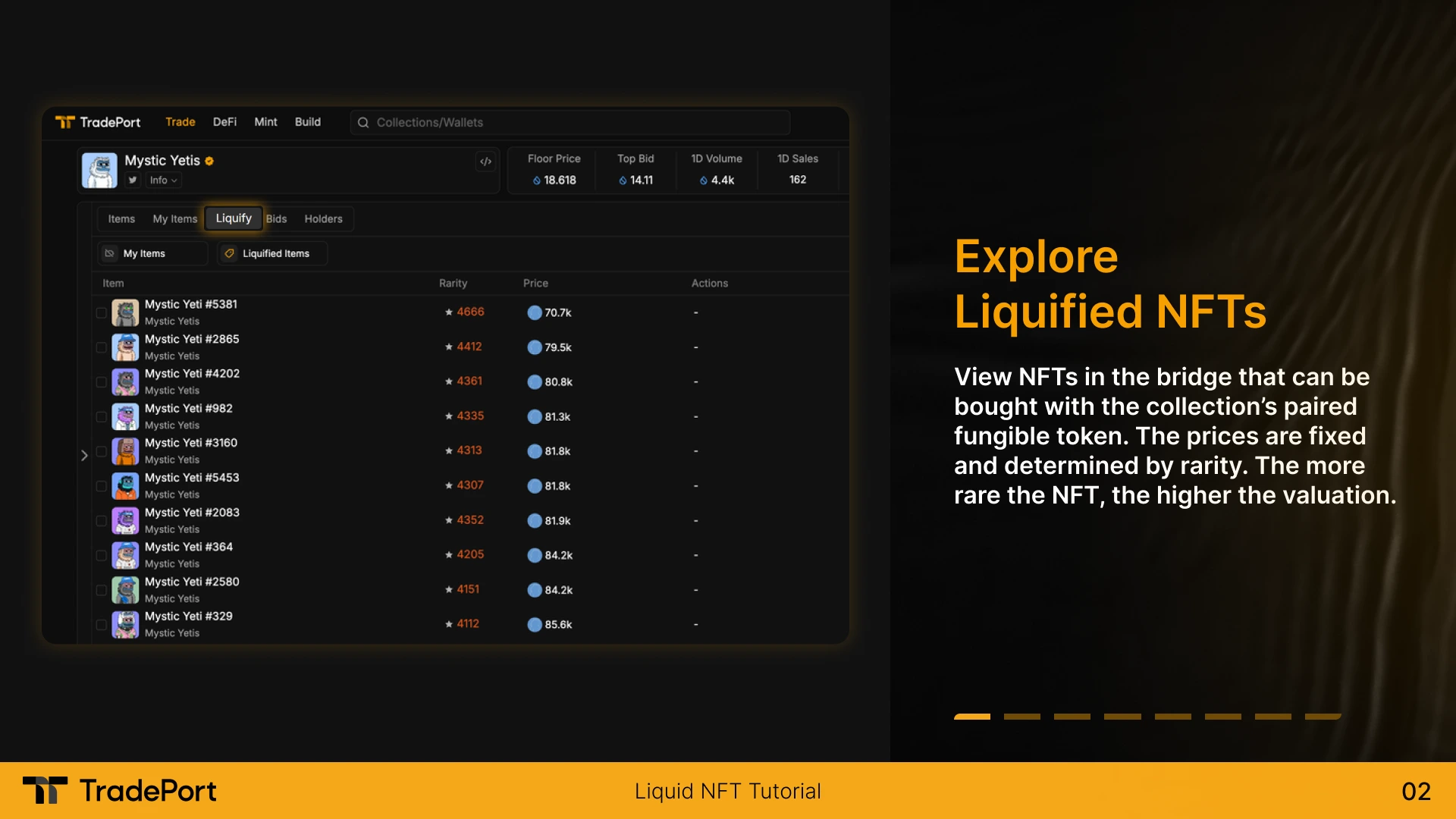Expand the Info dropdown
1456x819 pixels.
[163, 180]
